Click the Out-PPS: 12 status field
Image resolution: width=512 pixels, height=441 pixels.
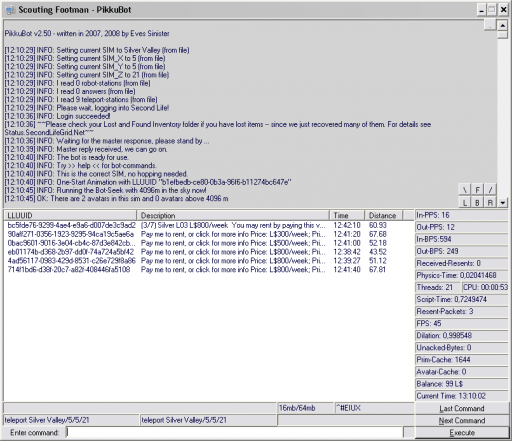point(462,227)
